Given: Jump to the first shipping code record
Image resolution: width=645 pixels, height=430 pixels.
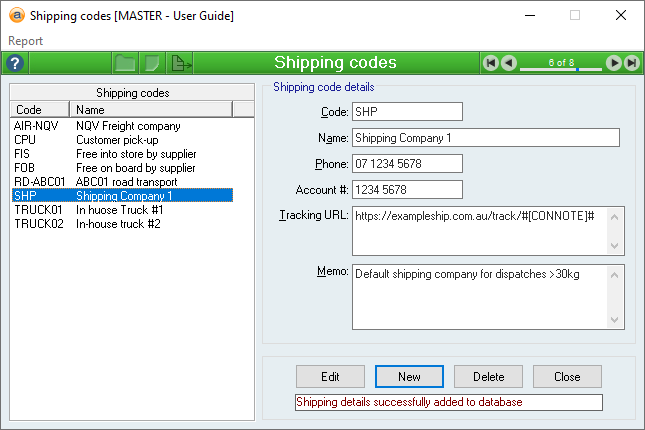Looking at the screenshot, I should click(491, 63).
